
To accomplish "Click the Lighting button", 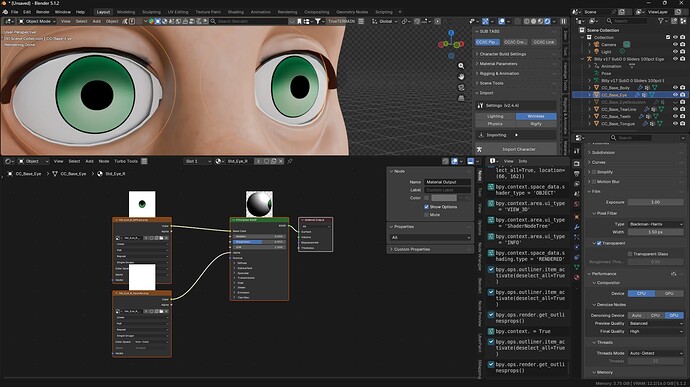I will click(x=495, y=116).
